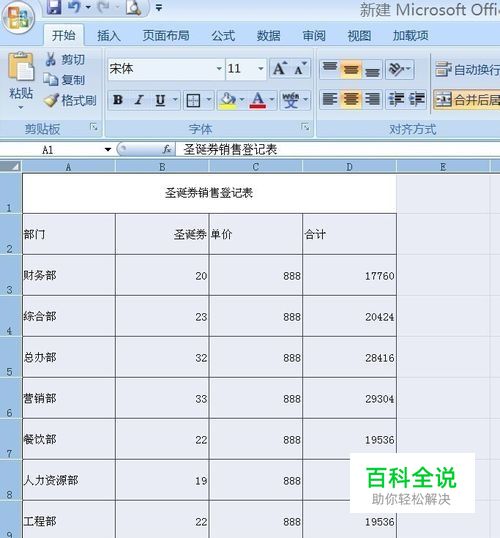Toggle underline formatting
Image resolution: width=500 pixels, height=538 pixels.
(160, 100)
